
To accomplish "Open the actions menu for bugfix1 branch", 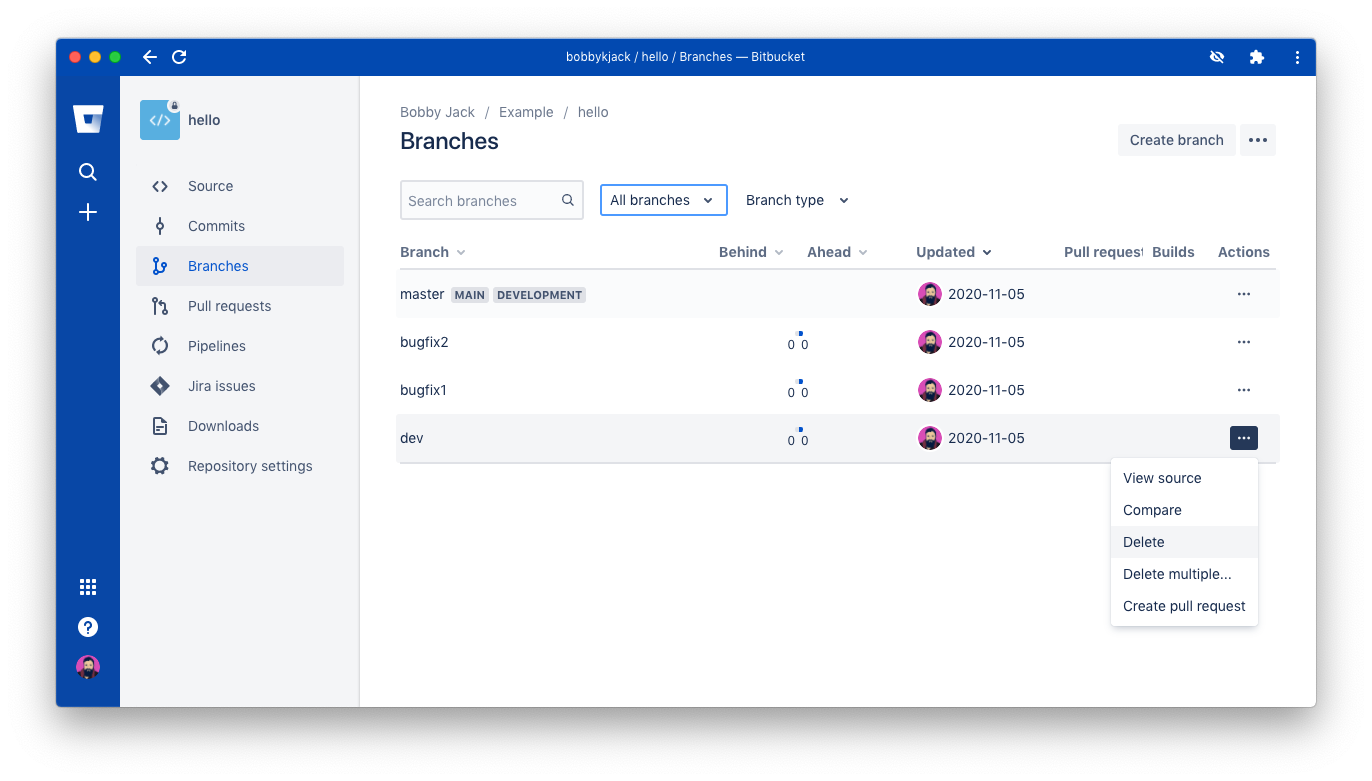I will pos(1243,389).
